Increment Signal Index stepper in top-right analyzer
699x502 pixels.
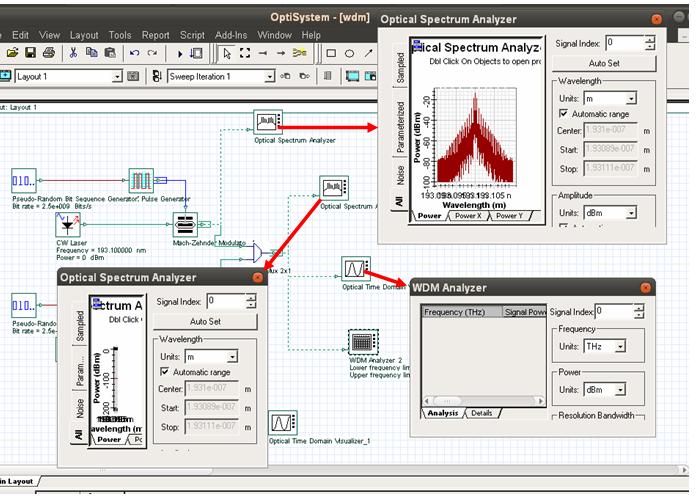pyautogui.click(x=650, y=39)
